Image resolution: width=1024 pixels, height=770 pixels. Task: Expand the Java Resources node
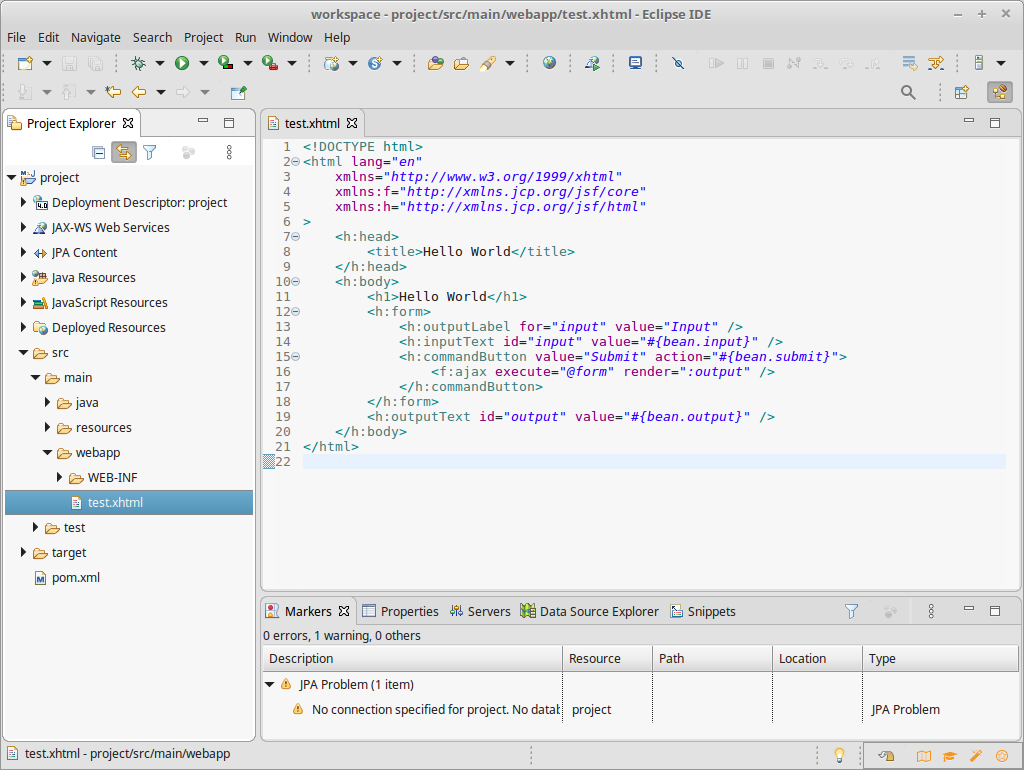pos(23,277)
